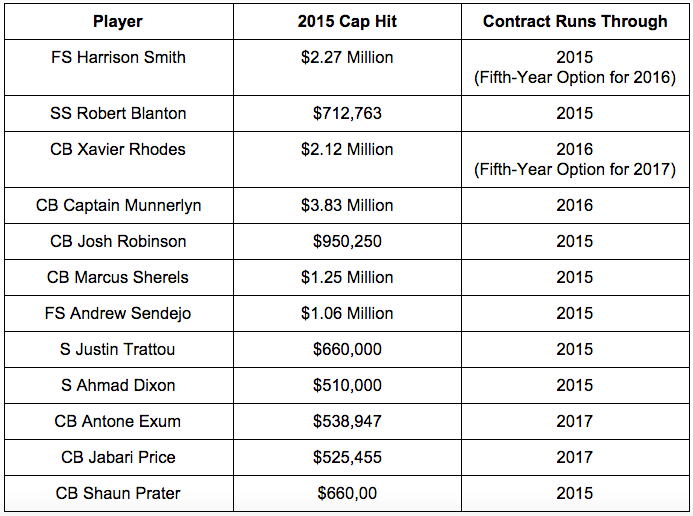
Task: Select the S Justin Trattou cell
Action: pos(118,349)
